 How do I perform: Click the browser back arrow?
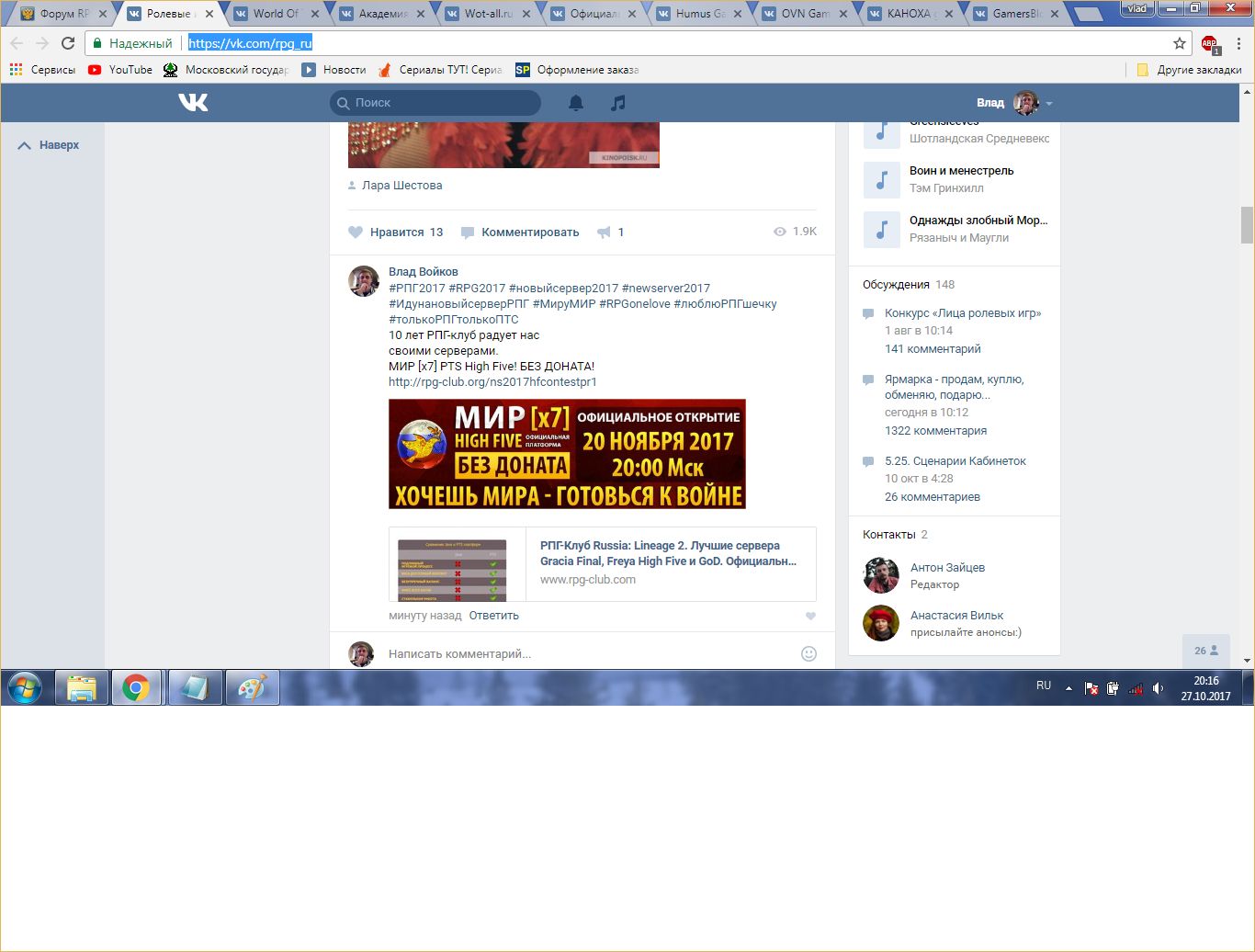[17, 43]
